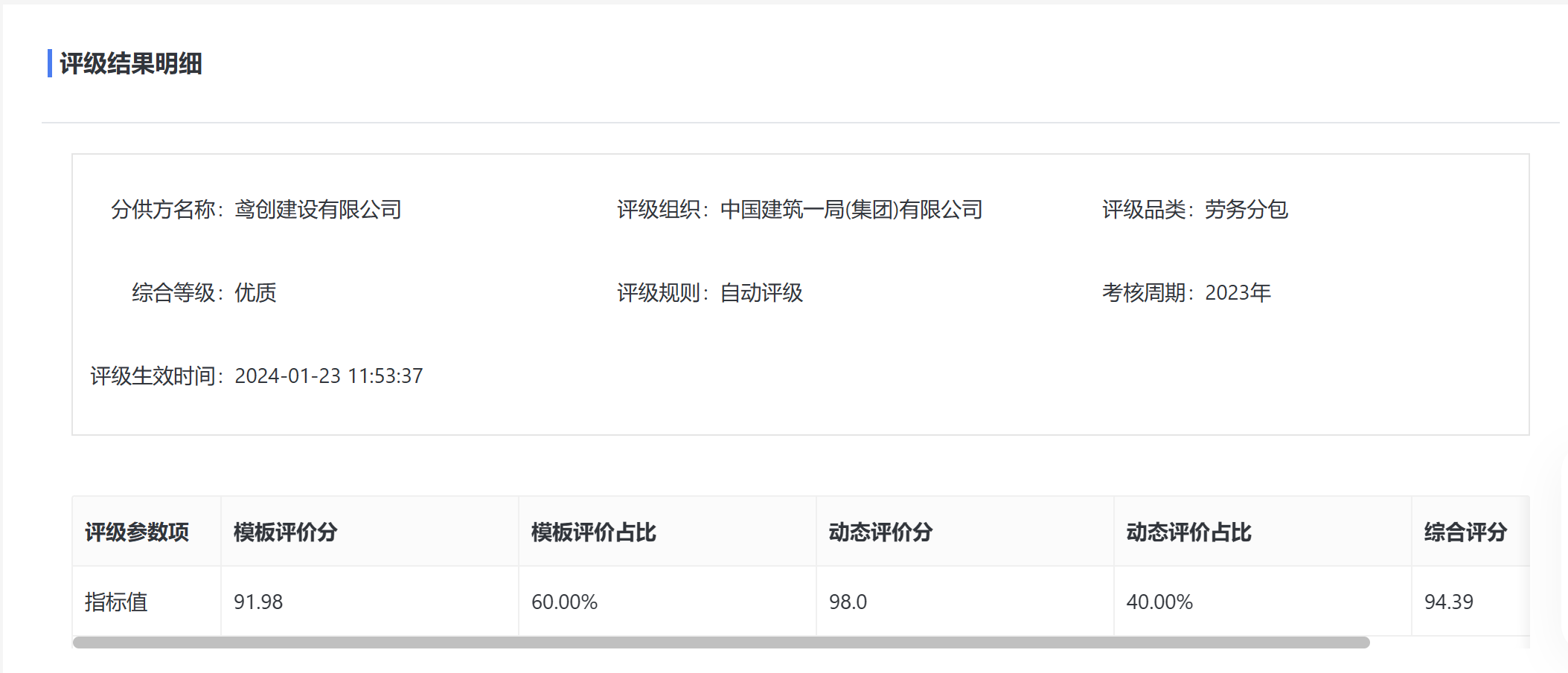
Task: Click the template score cell 91.98
Action: pos(258,602)
